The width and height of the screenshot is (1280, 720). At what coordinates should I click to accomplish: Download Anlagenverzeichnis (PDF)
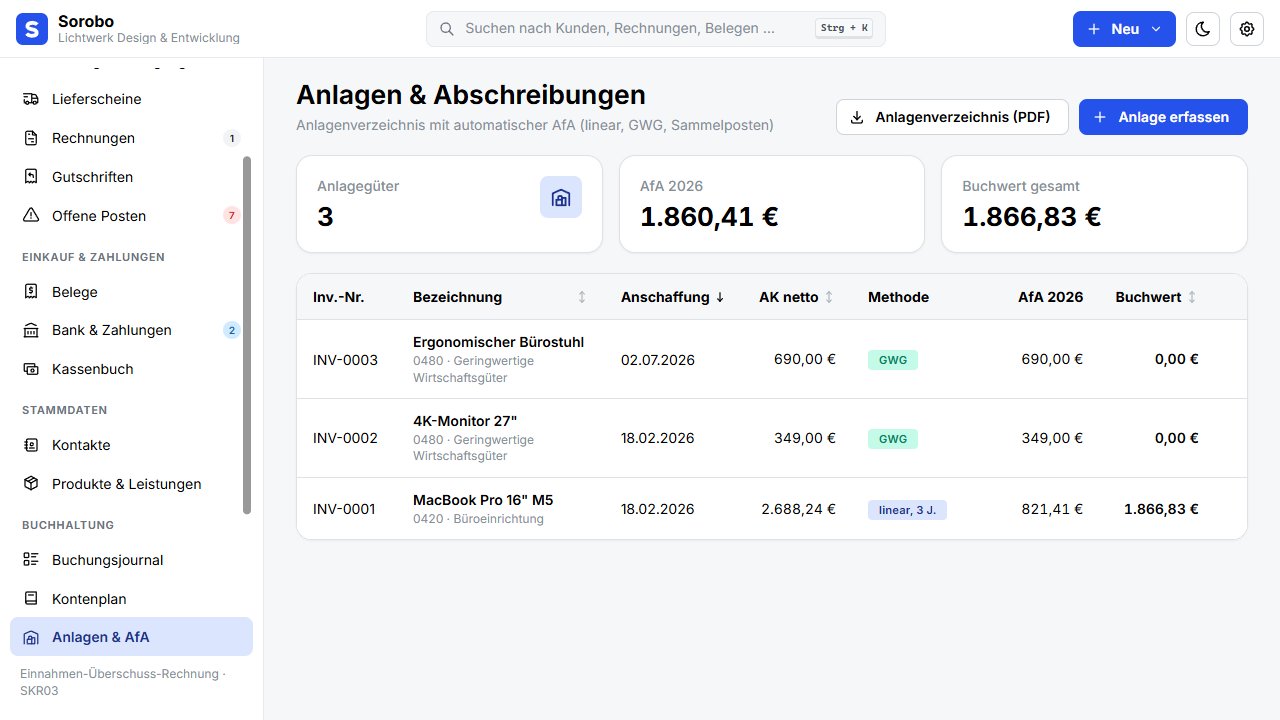pyautogui.click(x=952, y=117)
